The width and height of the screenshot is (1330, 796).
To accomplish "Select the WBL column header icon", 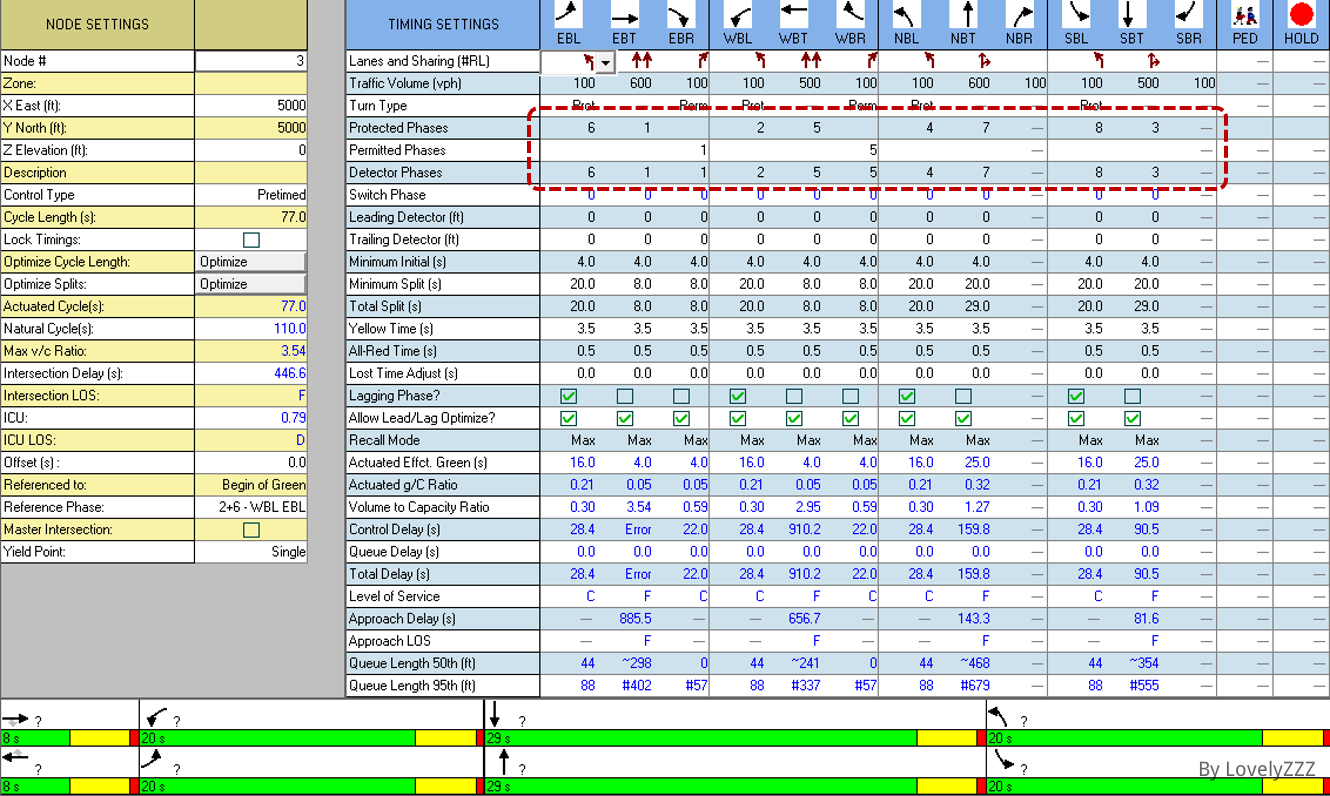I will click(x=737, y=15).
